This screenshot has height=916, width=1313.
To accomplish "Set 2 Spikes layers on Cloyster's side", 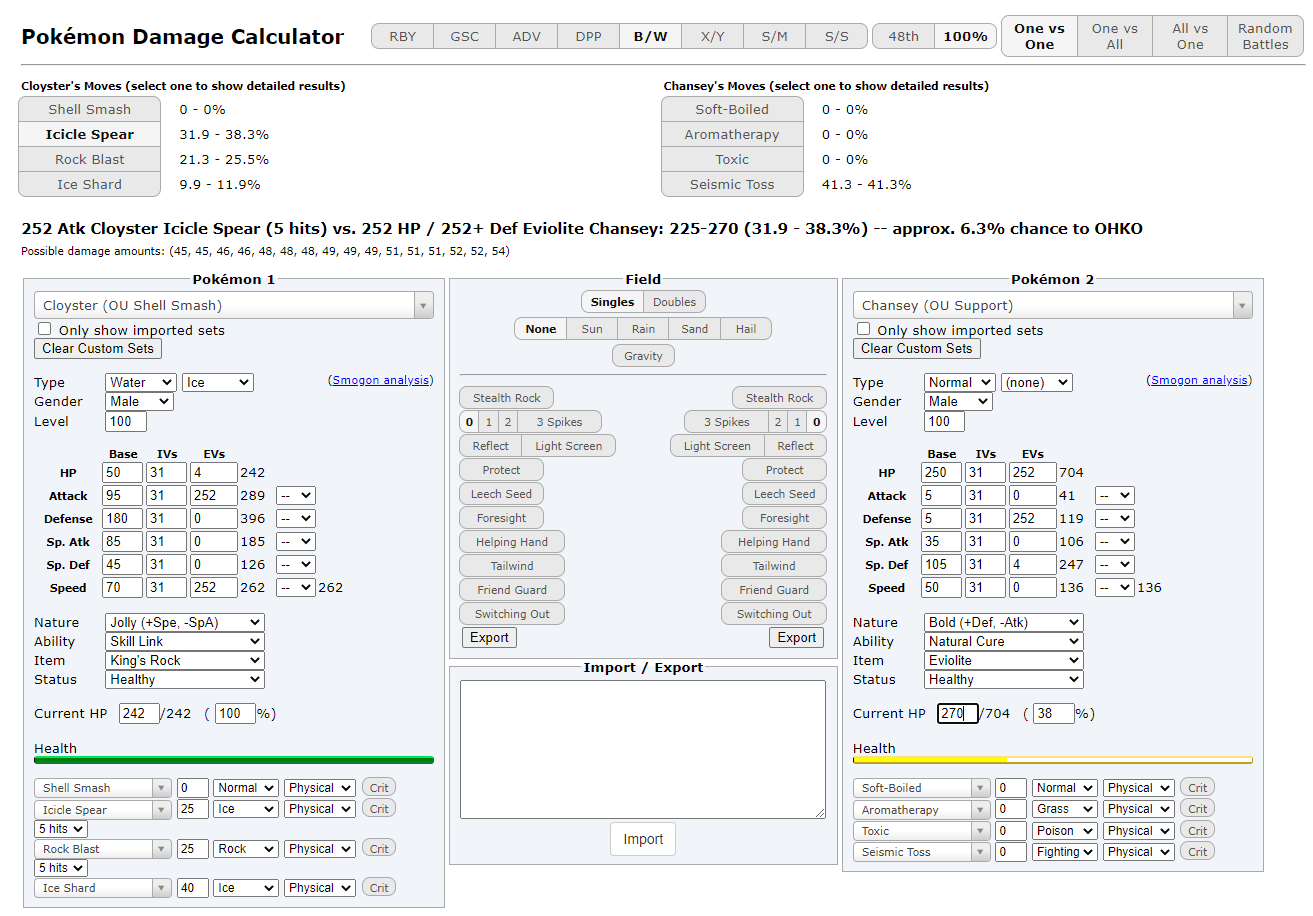I will [x=508, y=422].
